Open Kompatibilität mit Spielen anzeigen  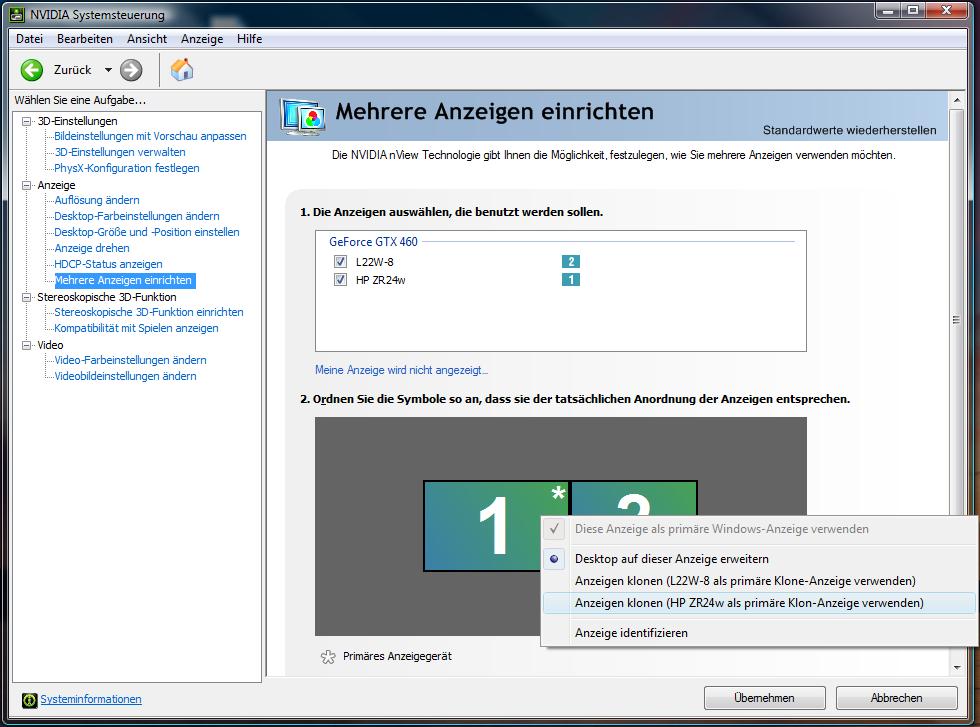(x=136, y=328)
